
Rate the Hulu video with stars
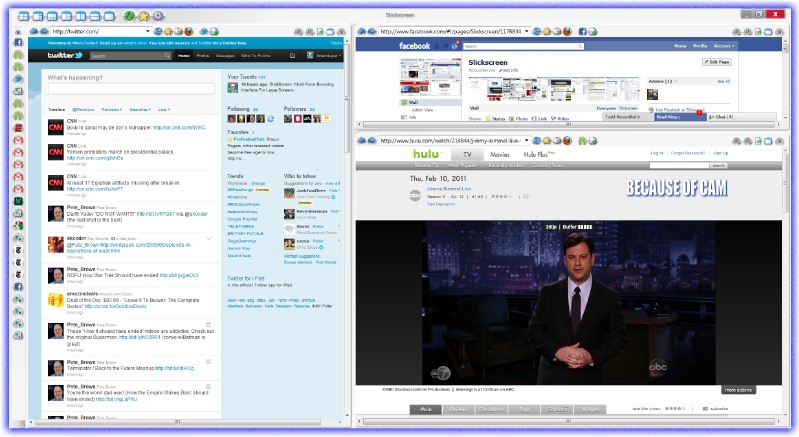pyautogui.click(x=675, y=408)
